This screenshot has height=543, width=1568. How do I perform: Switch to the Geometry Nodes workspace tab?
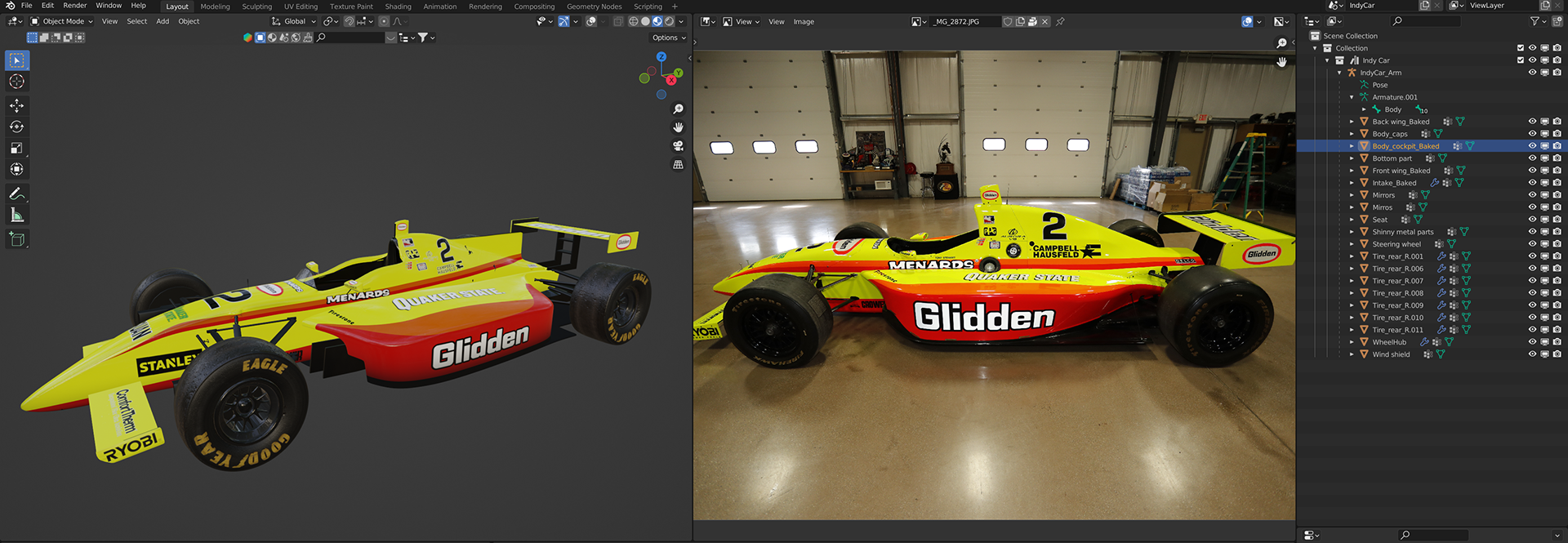[595, 7]
